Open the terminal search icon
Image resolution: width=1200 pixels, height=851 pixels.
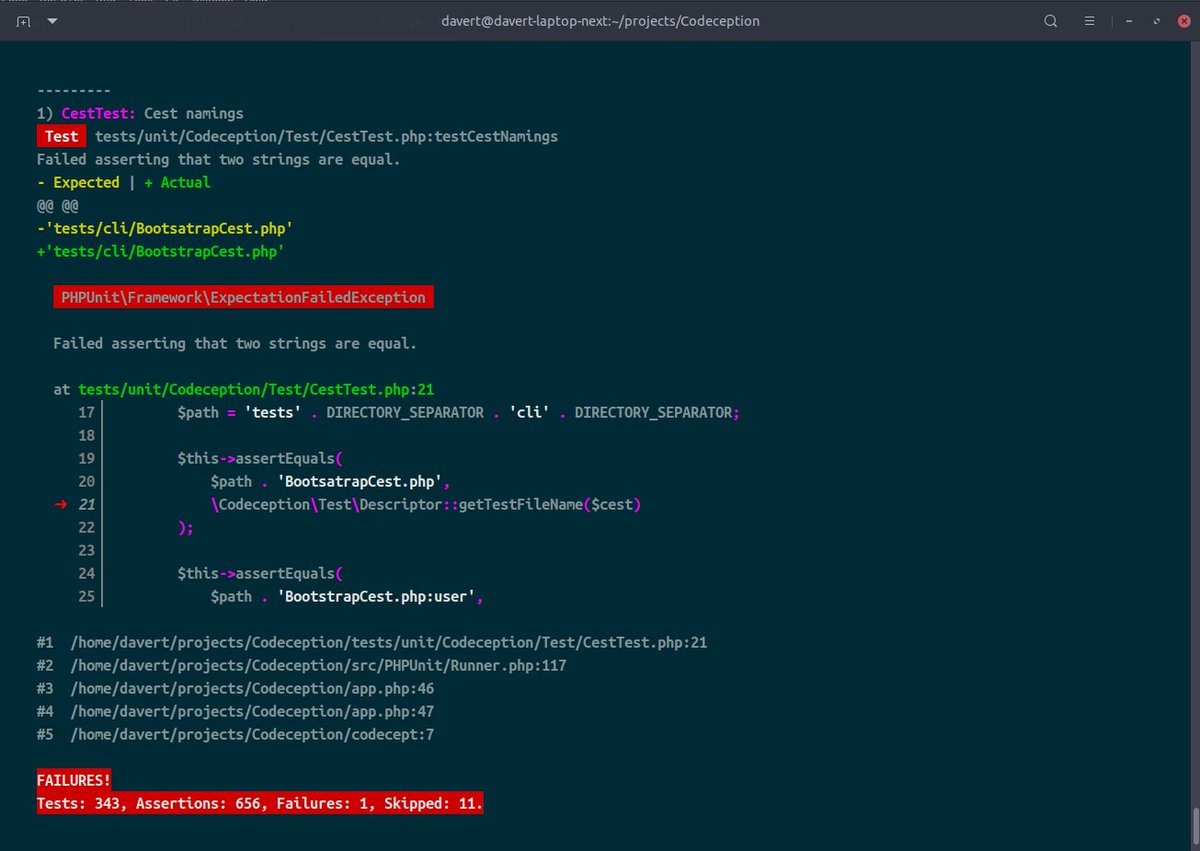pyautogui.click(x=1051, y=21)
